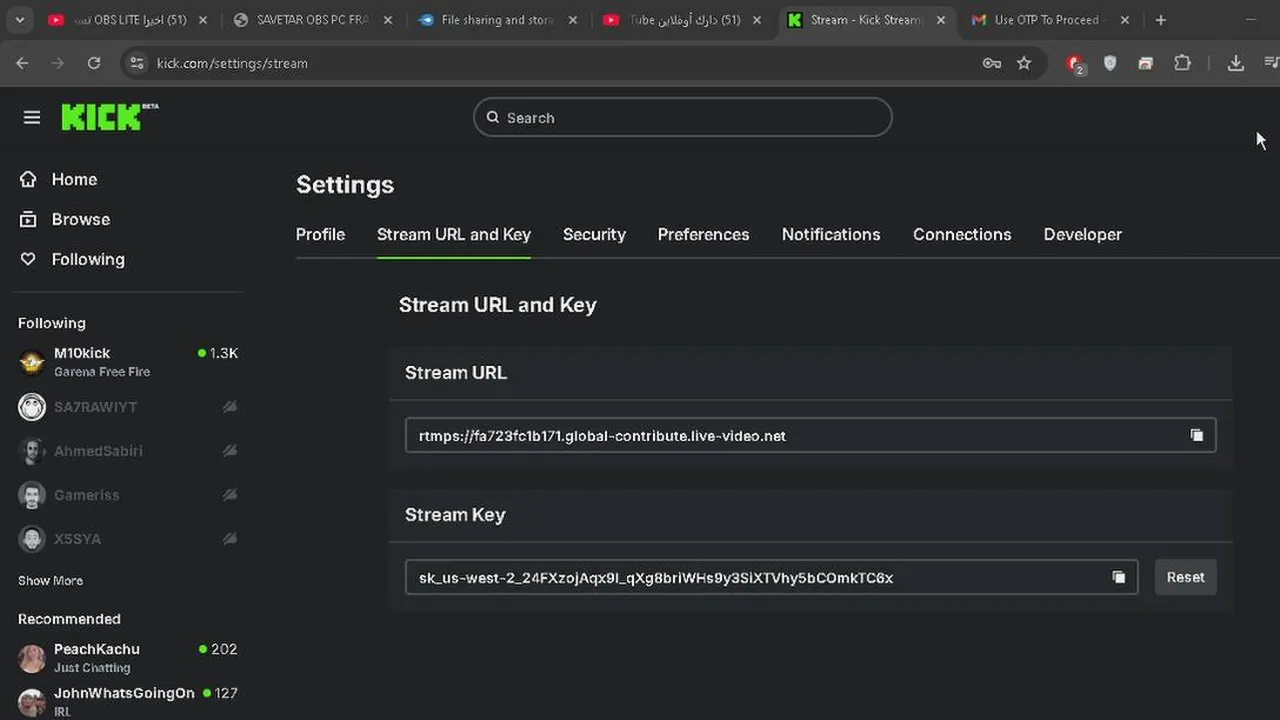Image resolution: width=1280 pixels, height=720 pixels.
Task: Open SA7RAWIYT channel
Action: click(x=128, y=407)
